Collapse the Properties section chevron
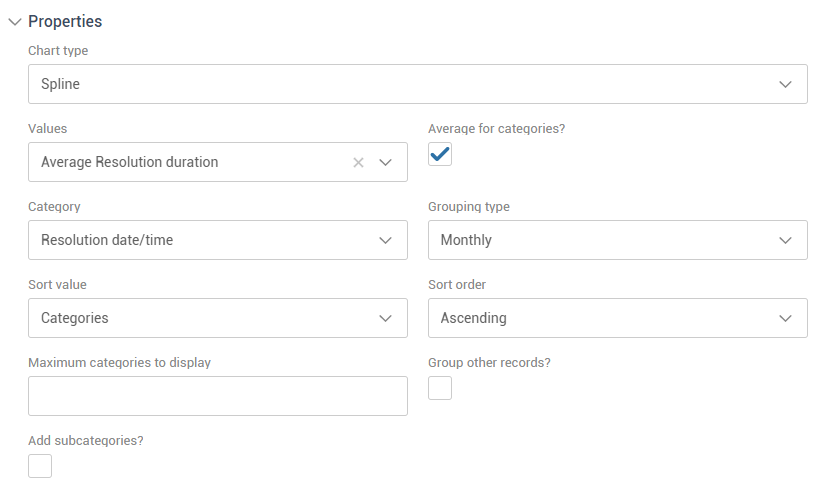The image size is (824, 495). click(x=15, y=22)
